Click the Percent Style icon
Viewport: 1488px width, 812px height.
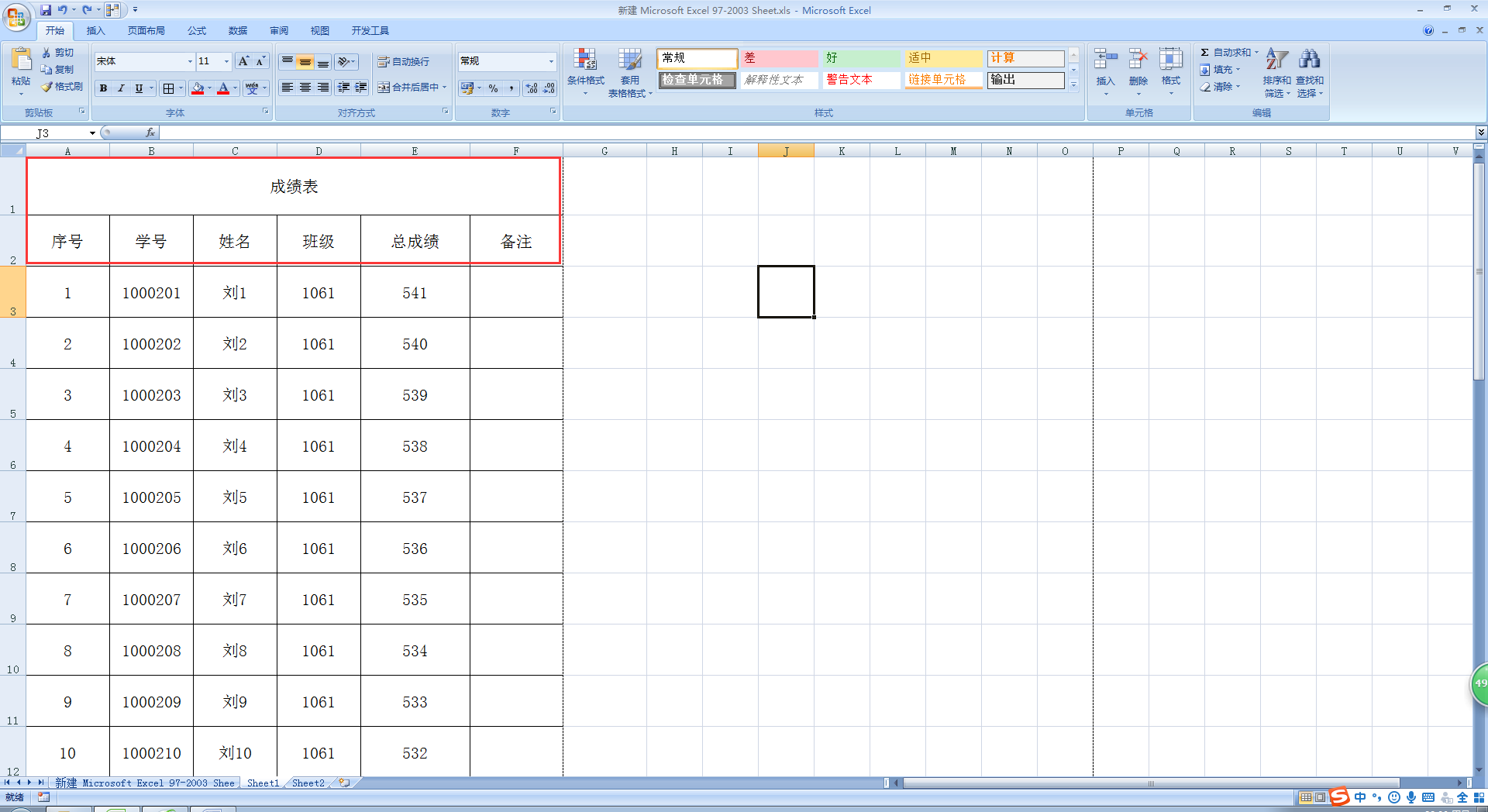[494, 88]
